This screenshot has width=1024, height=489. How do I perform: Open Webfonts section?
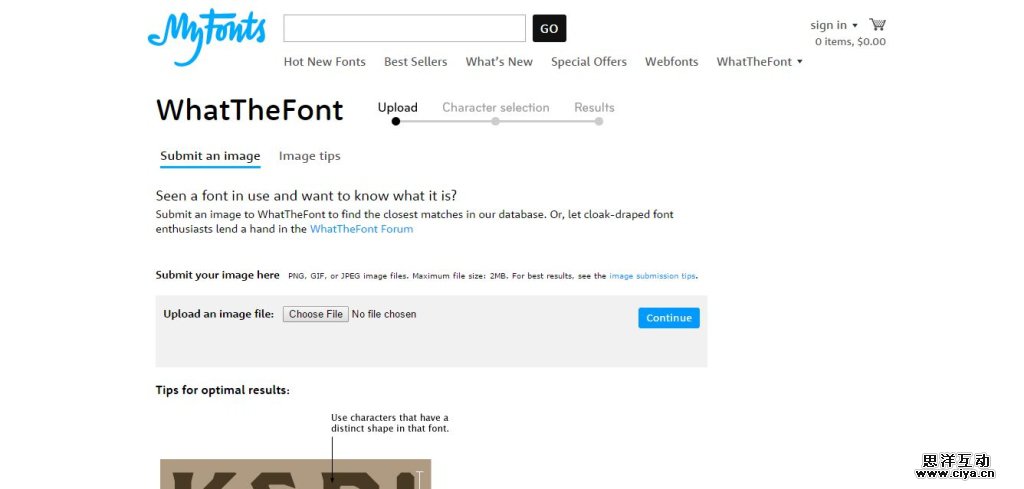[x=671, y=62]
